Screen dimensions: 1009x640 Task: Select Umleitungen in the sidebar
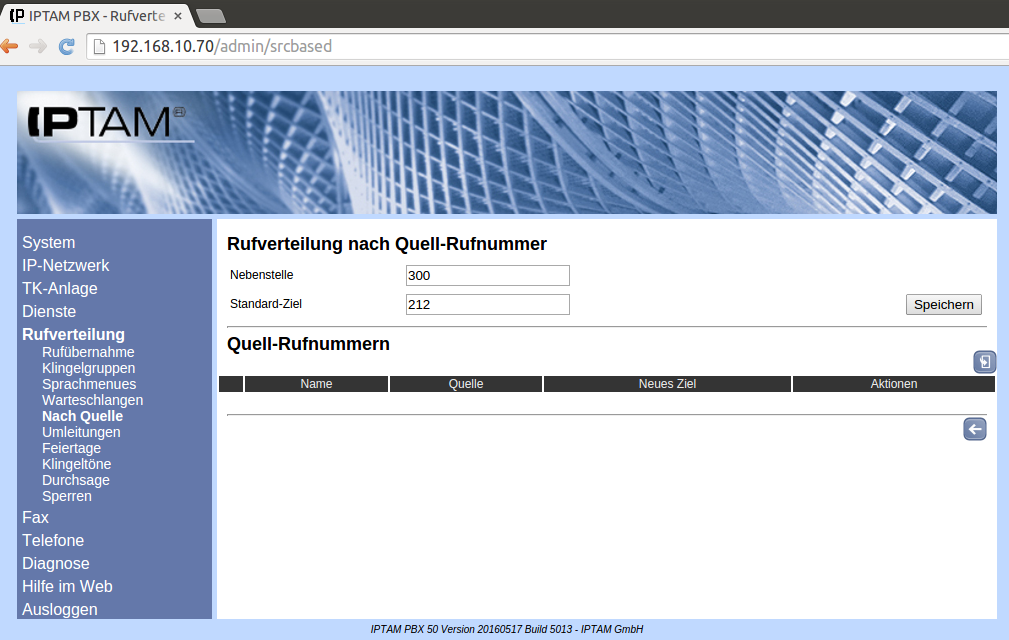(x=81, y=432)
